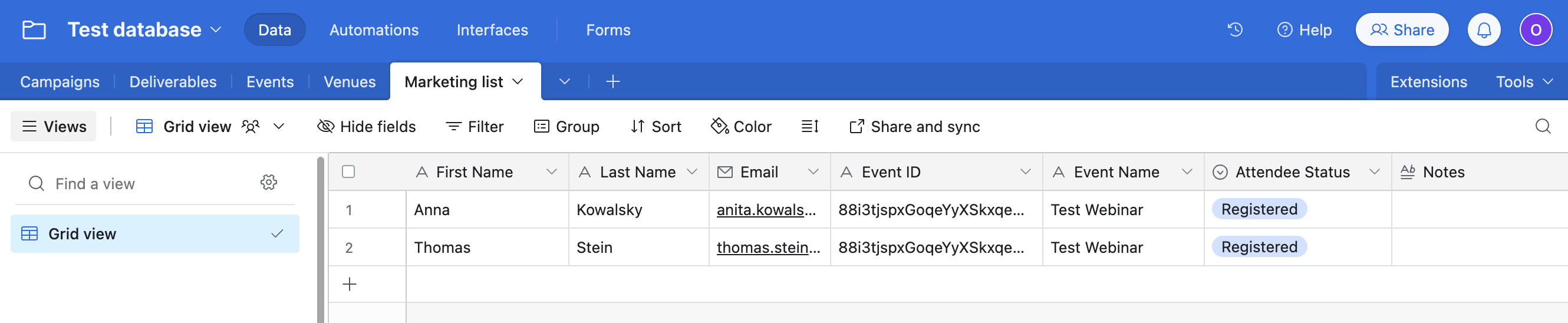Add a new record with plus icon

coord(350,284)
